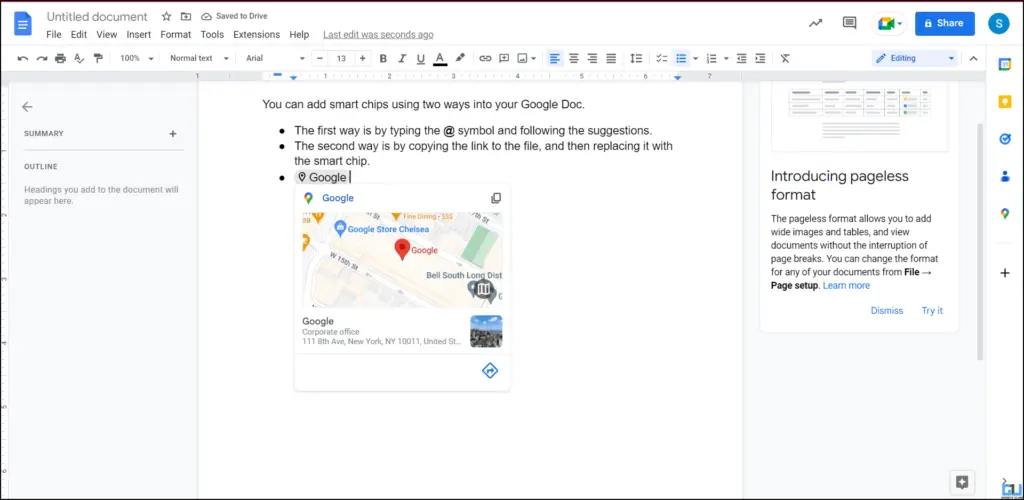Toggle numbered list button
This screenshot has width=1024, height=500.
tap(712, 58)
